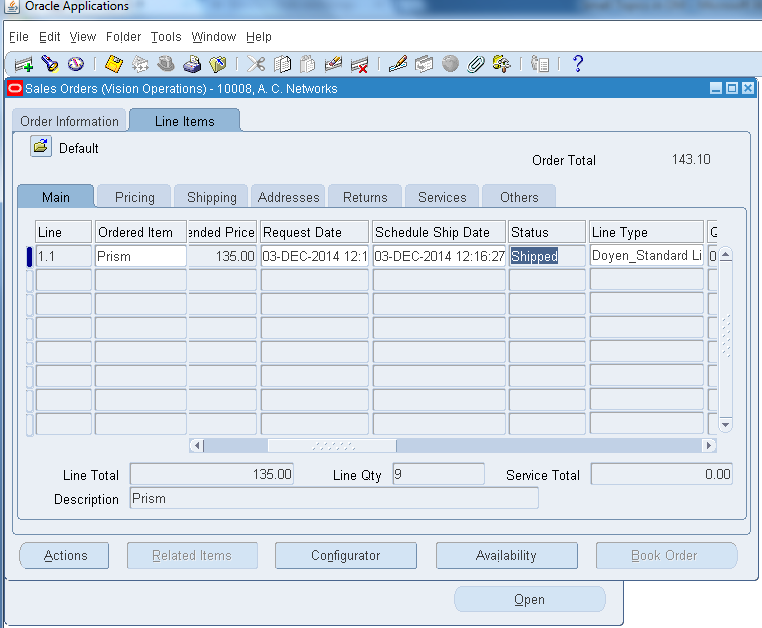The height and width of the screenshot is (628, 762).
Task: Click the Line cell with value 1.1
Action: point(64,256)
